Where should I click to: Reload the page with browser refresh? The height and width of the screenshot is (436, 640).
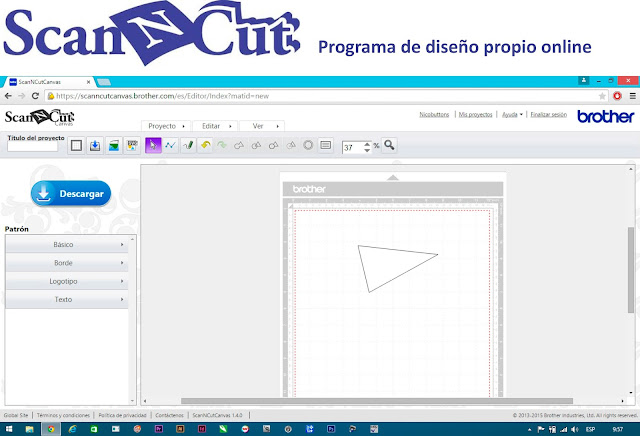click(36, 96)
